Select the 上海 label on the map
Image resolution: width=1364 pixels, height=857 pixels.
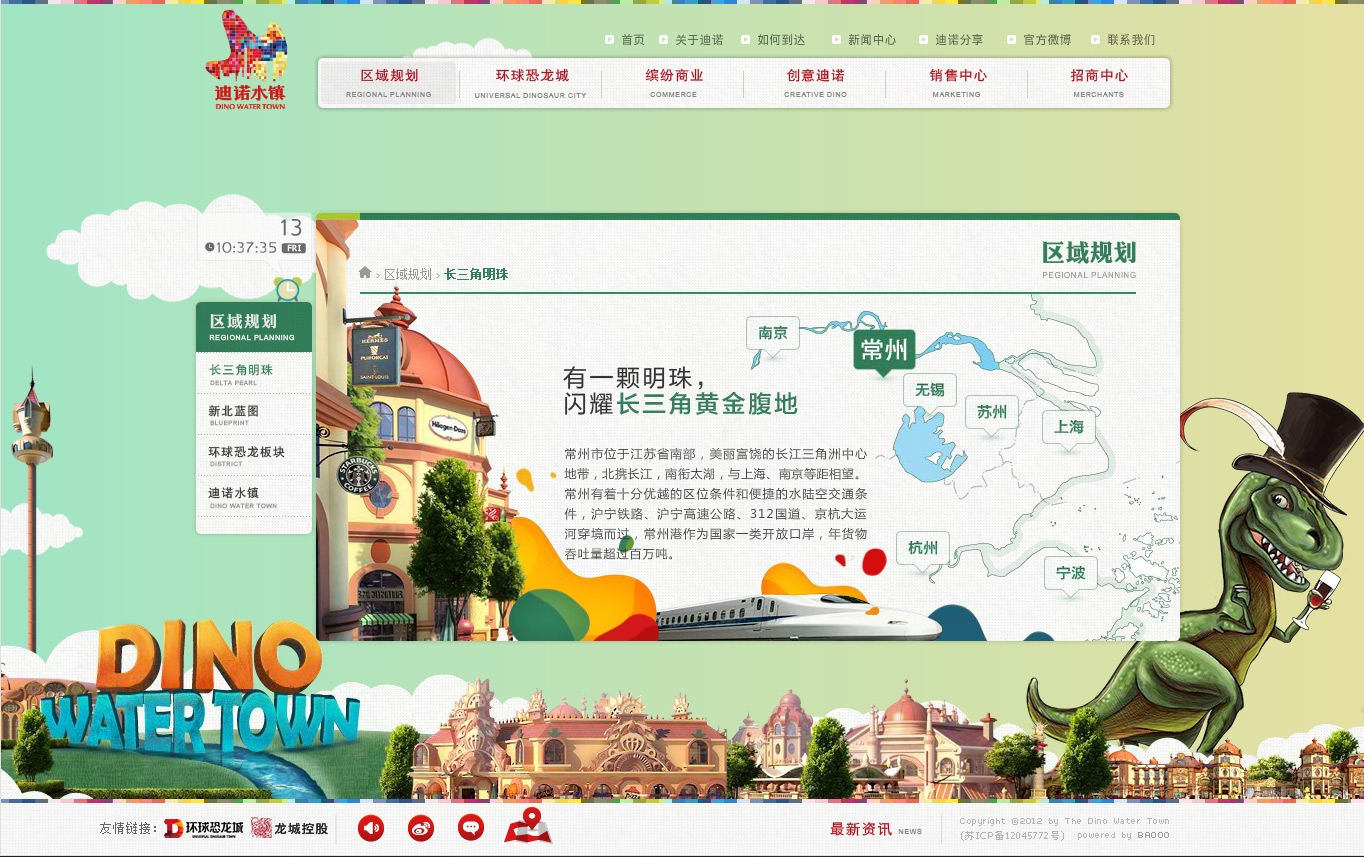coord(1068,427)
